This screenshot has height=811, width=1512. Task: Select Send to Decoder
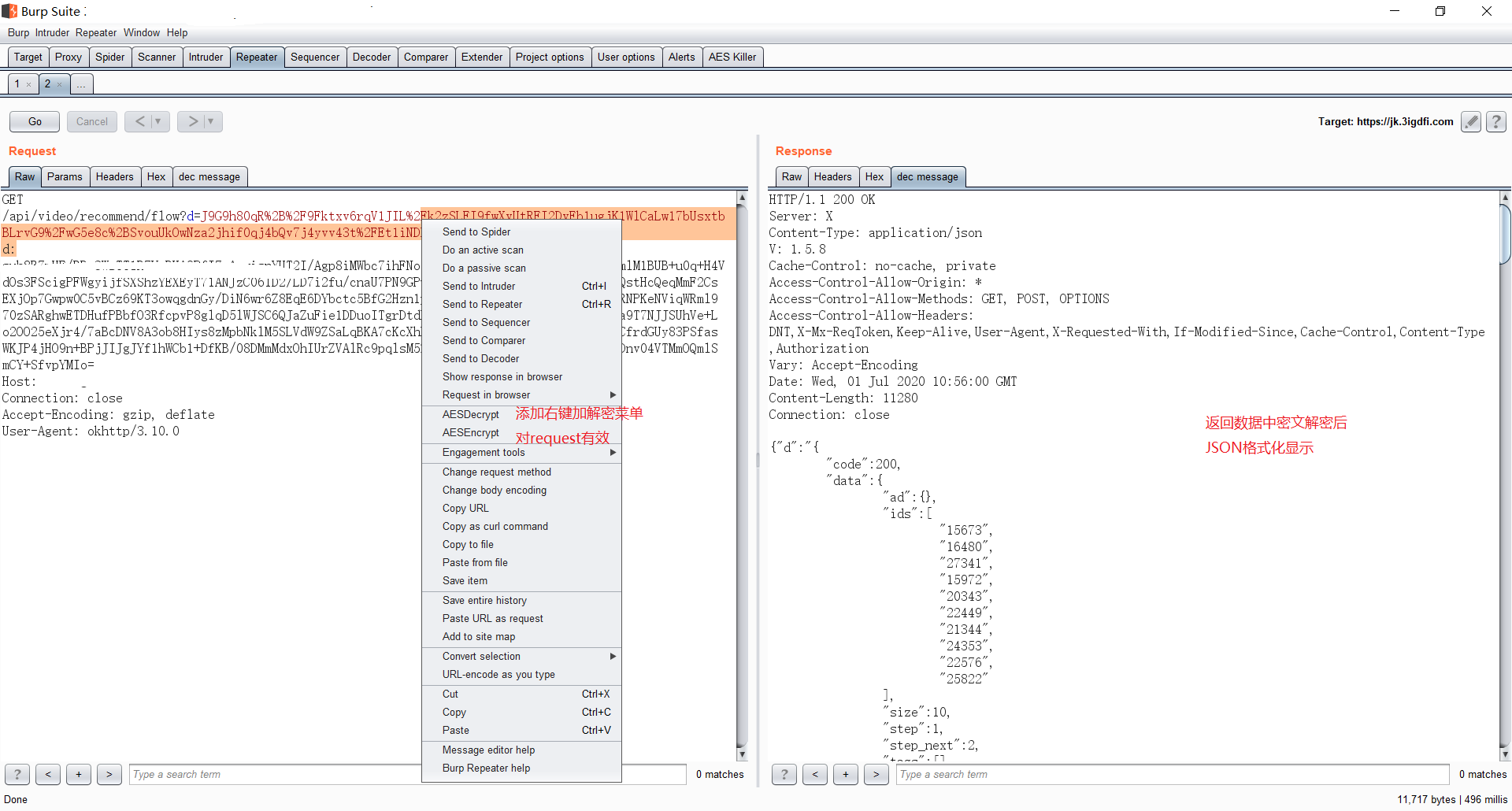(x=521, y=359)
